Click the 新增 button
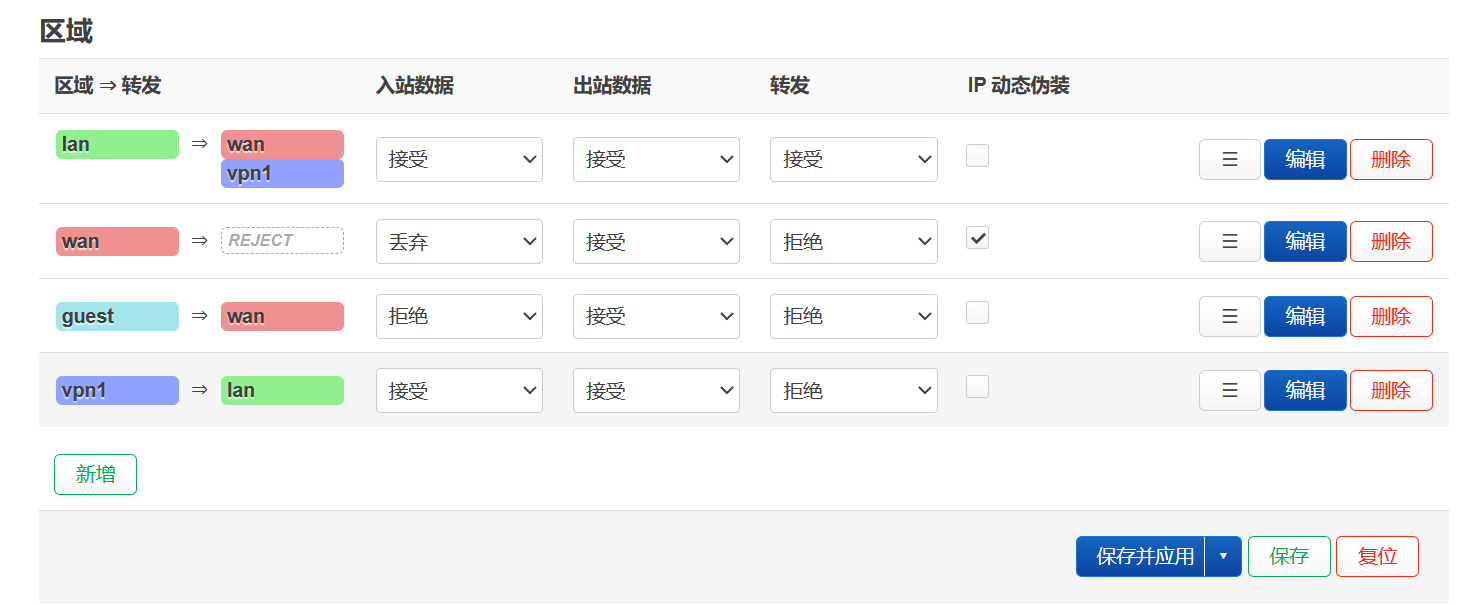The image size is (1475, 605). point(95,474)
